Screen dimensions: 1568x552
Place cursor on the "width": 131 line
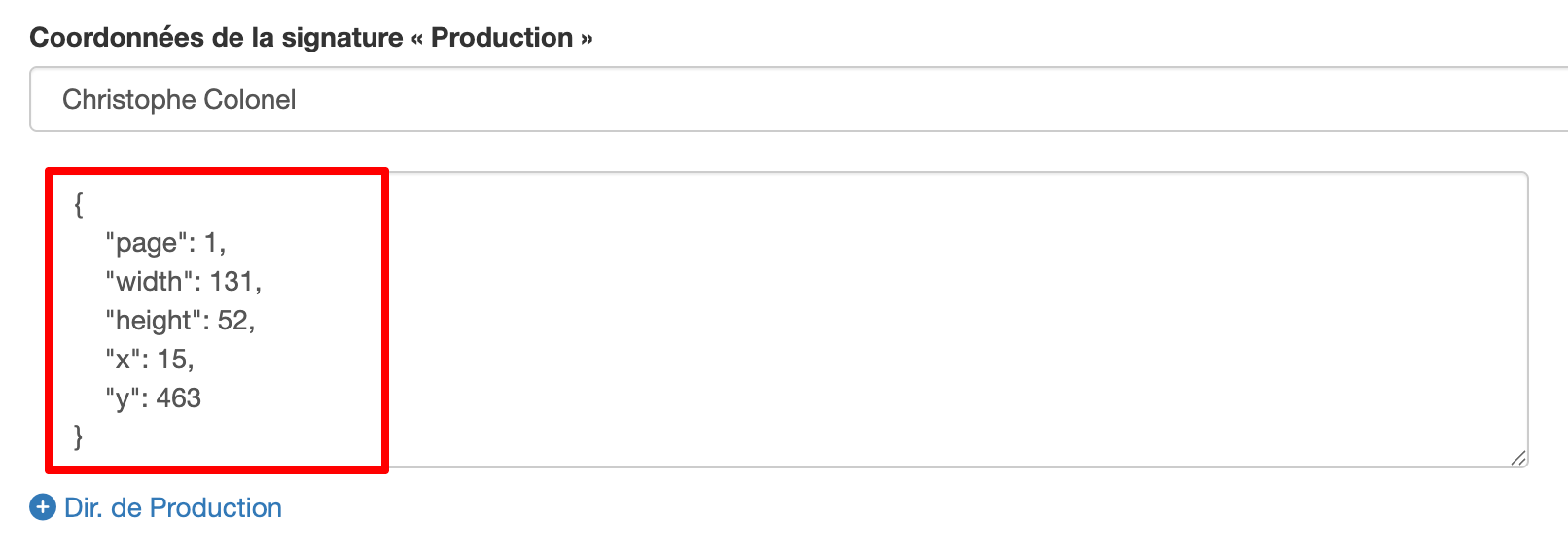tap(184, 282)
